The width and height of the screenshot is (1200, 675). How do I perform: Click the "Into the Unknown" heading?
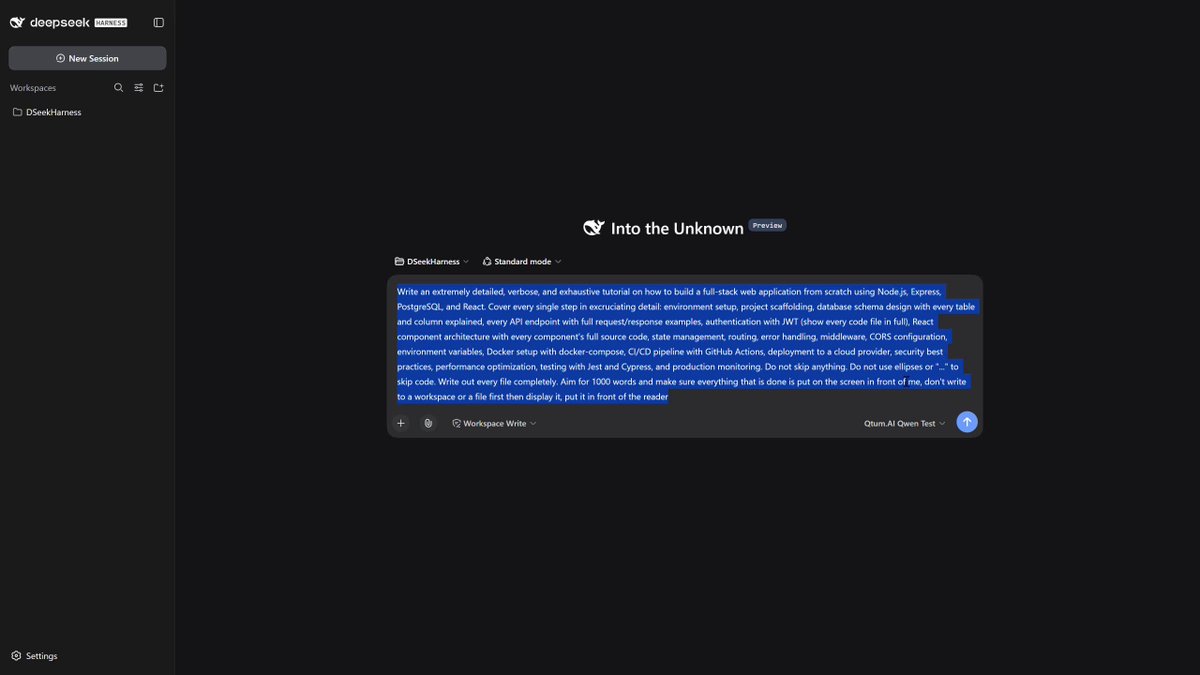coord(677,228)
